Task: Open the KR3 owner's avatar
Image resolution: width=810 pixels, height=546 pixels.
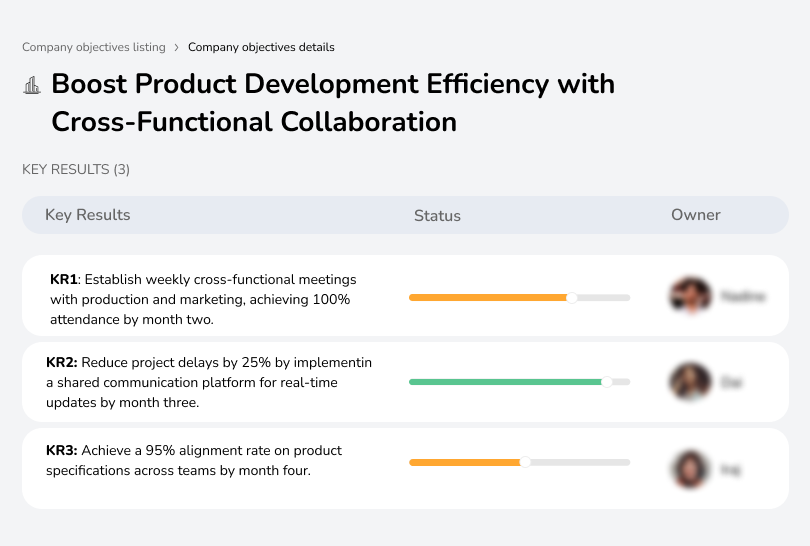Action: (689, 468)
